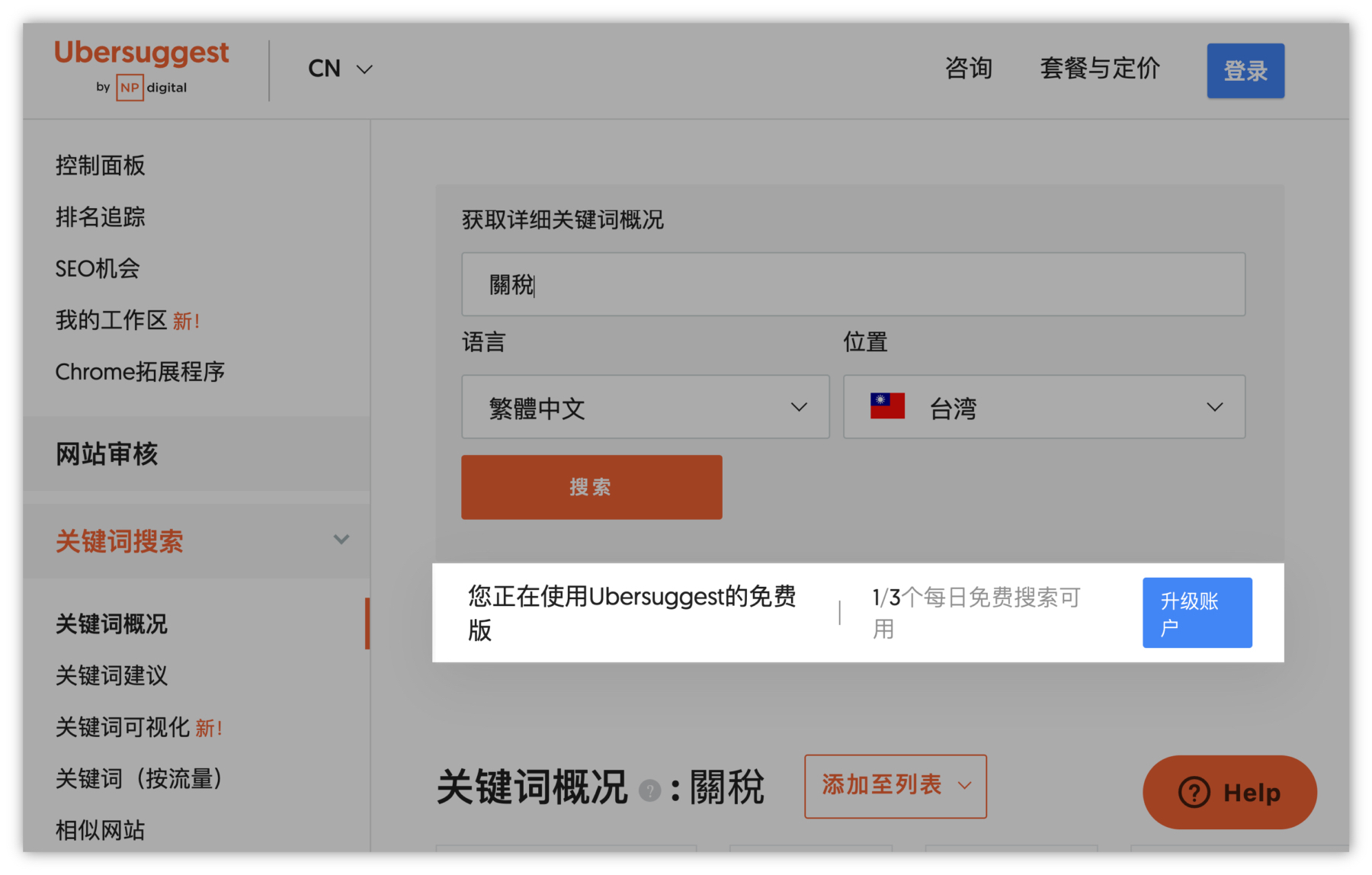Open 网站审核 section in sidebar
1372x875 pixels.
(x=107, y=454)
